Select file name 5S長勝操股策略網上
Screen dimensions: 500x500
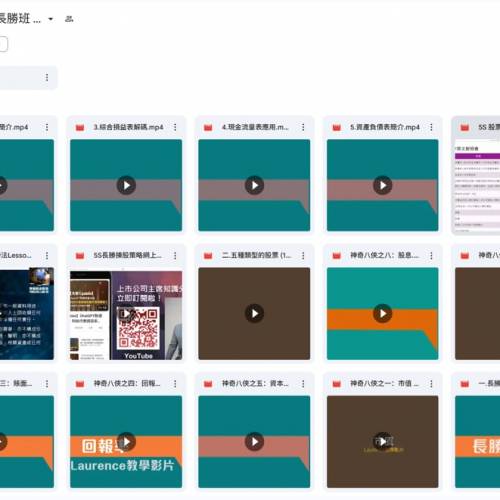tap(128, 255)
